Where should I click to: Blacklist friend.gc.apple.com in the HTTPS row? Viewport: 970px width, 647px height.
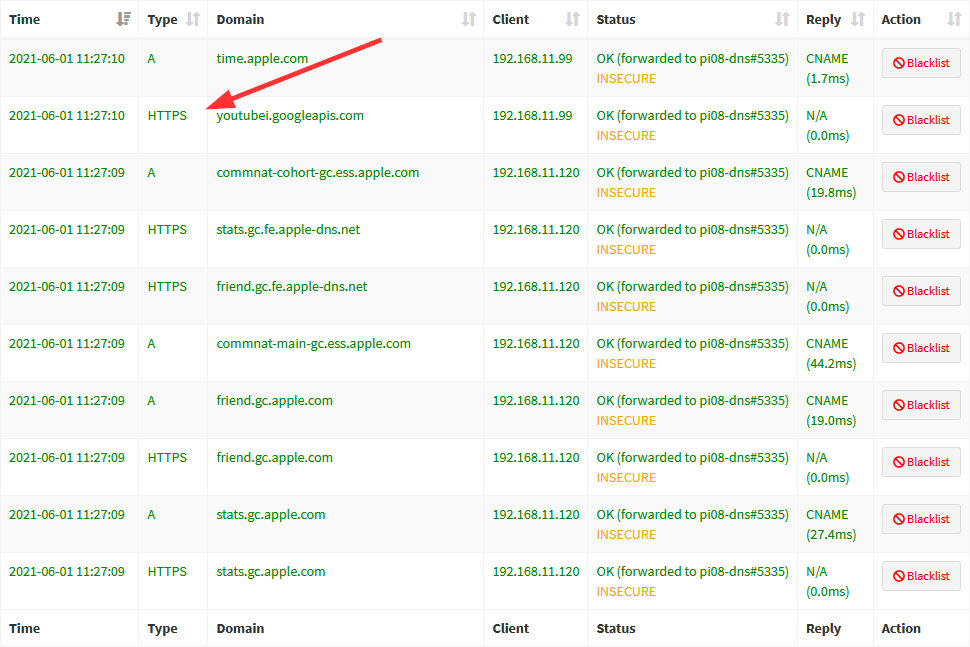point(921,462)
